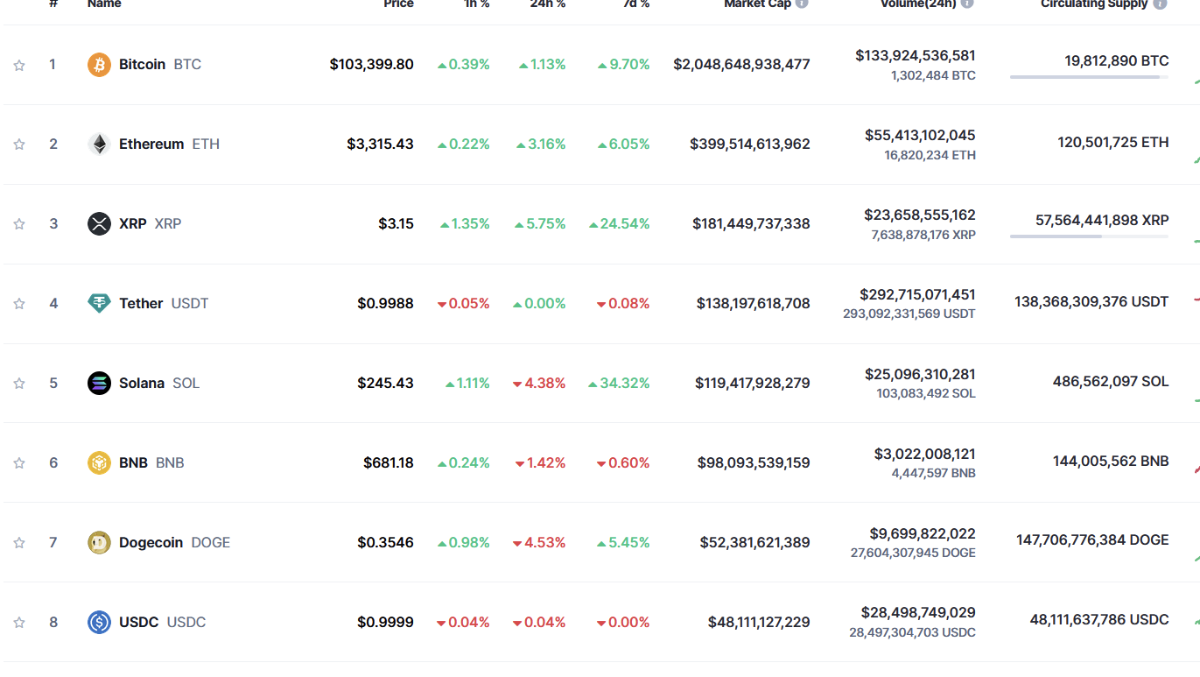Toggle the watchlist star for Bitcoin
The image size is (1200, 677).
point(19,65)
